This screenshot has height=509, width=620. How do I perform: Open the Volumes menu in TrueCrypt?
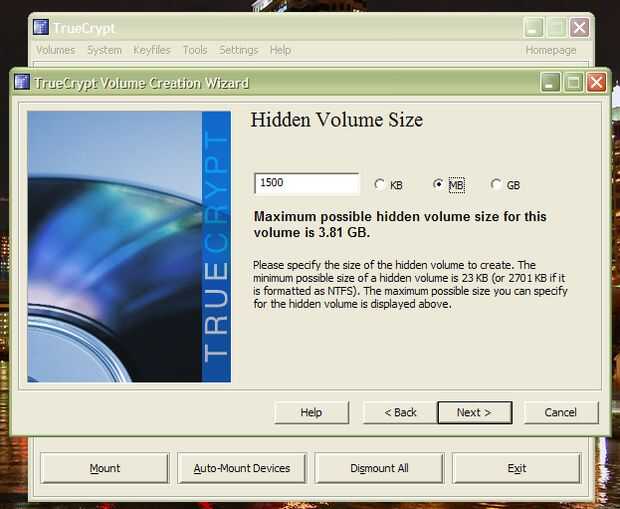(55, 50)
